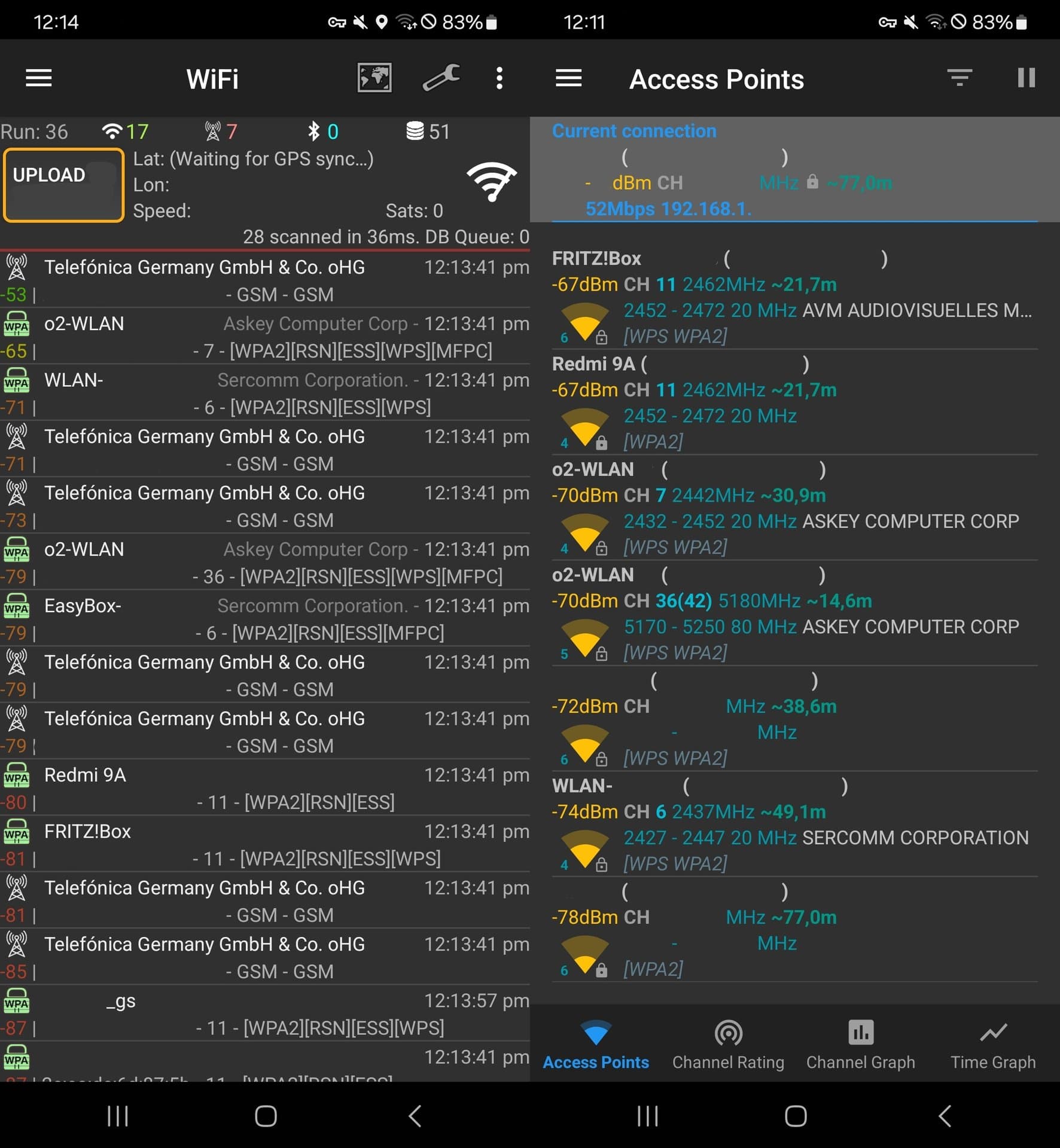Open the wrench settings icon

441,78
